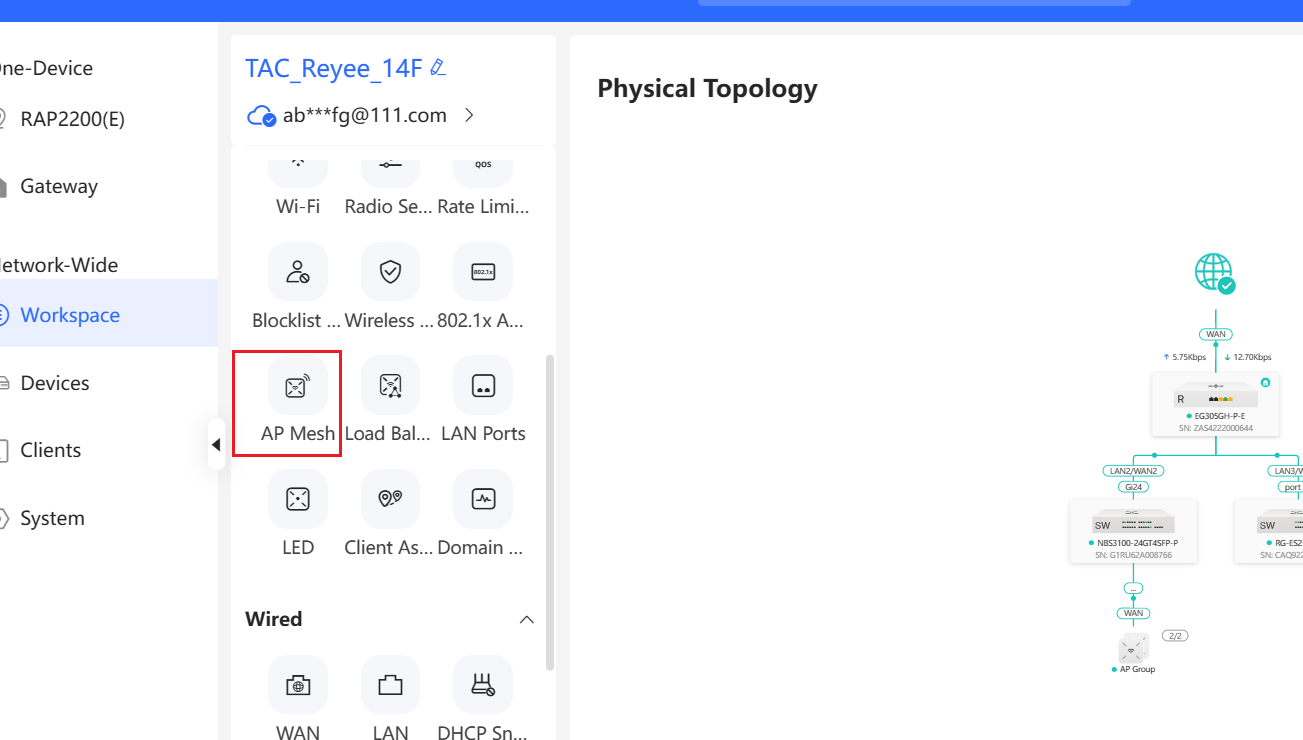
Task: Click the EG305GH-P-E gateway device in the topology
Action: point(1215,402)
